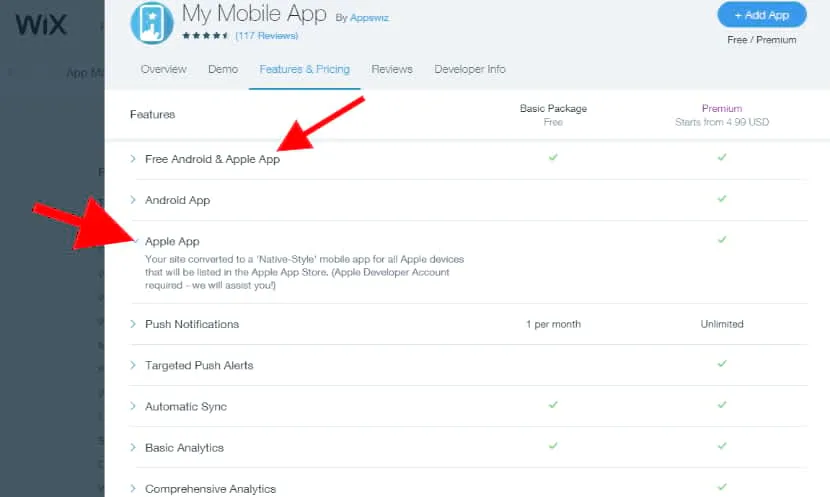Click the Add App button
The image size is (830, 497).
(762, 15)
